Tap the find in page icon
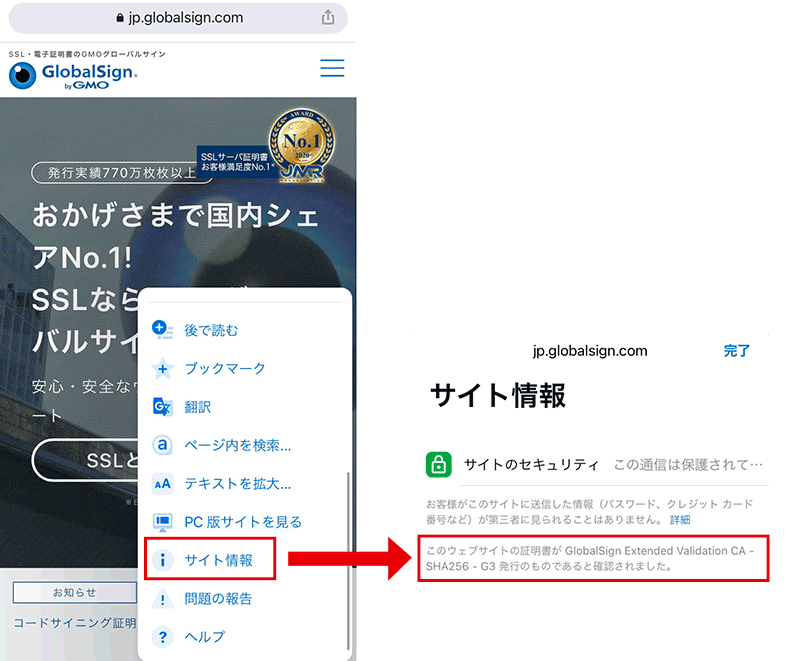The image size is (800, 661). [162, 445]
